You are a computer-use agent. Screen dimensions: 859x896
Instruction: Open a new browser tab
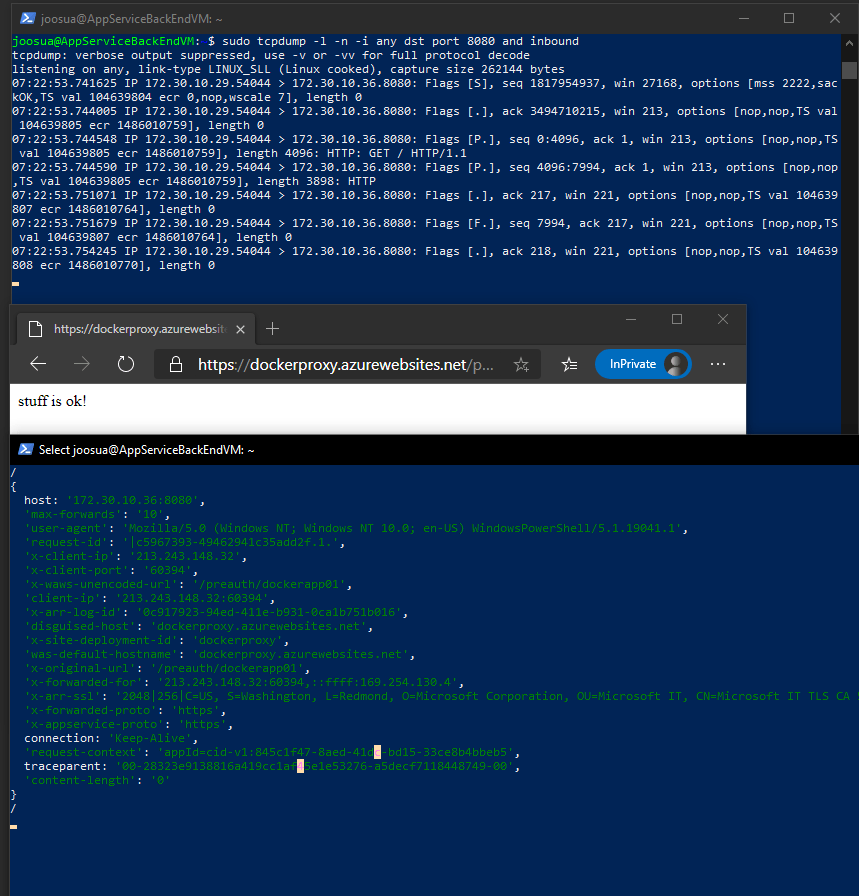273,329
